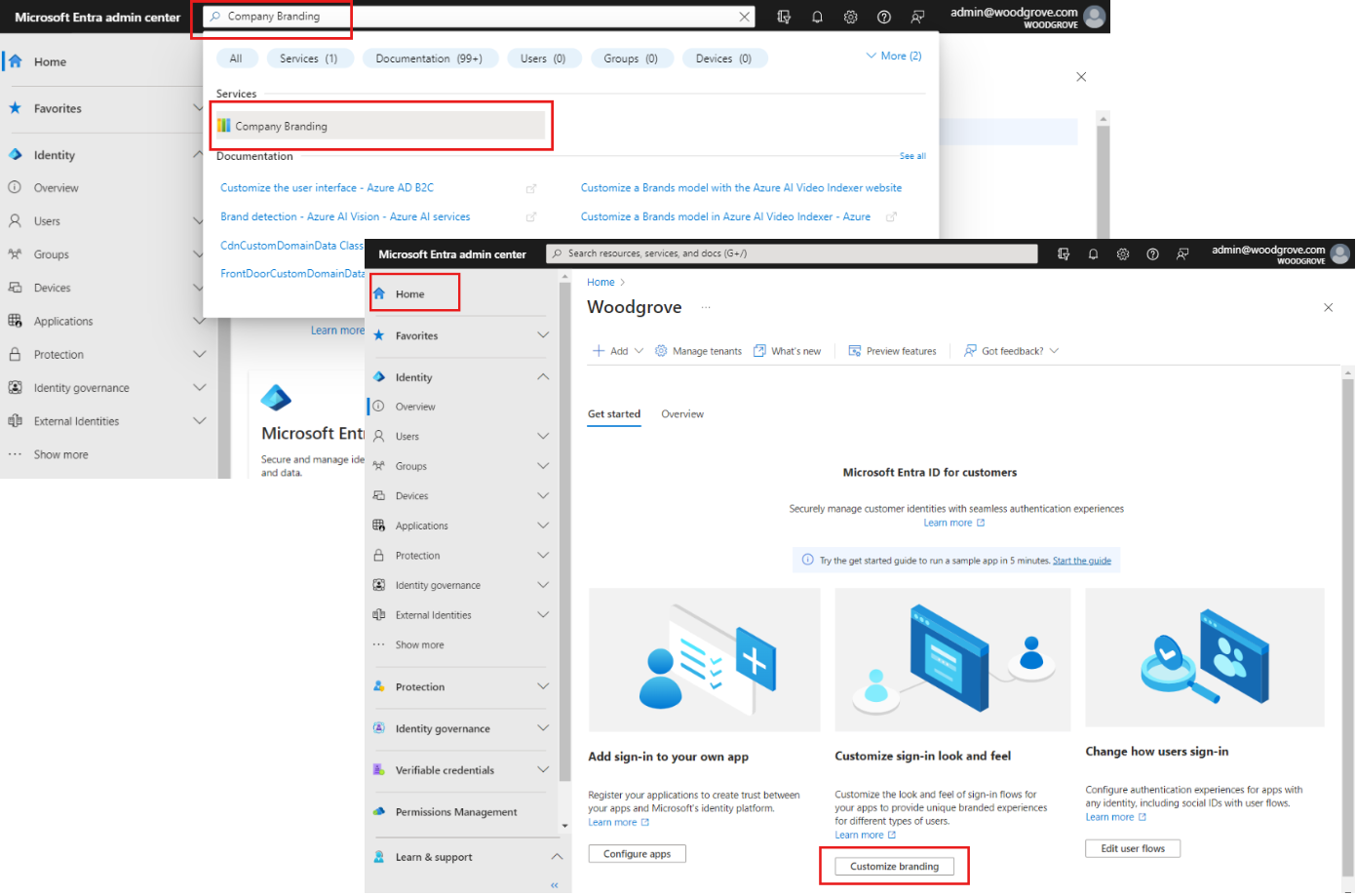Click Preview features in the toolbar

(892, 351)
